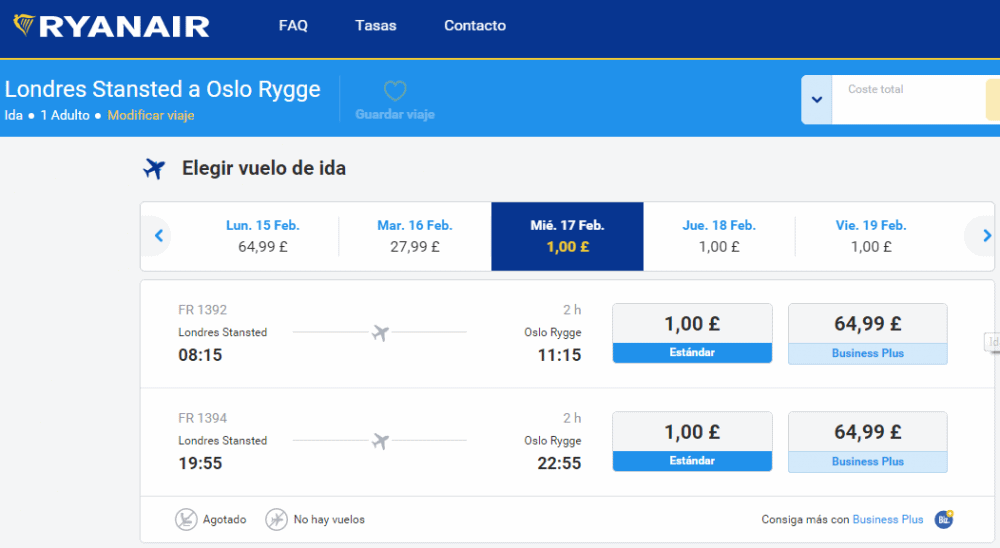Screen dimensions: 1000x548
Task: Select the Vie. 19 Feb. date tab
Action: [871, 236]
